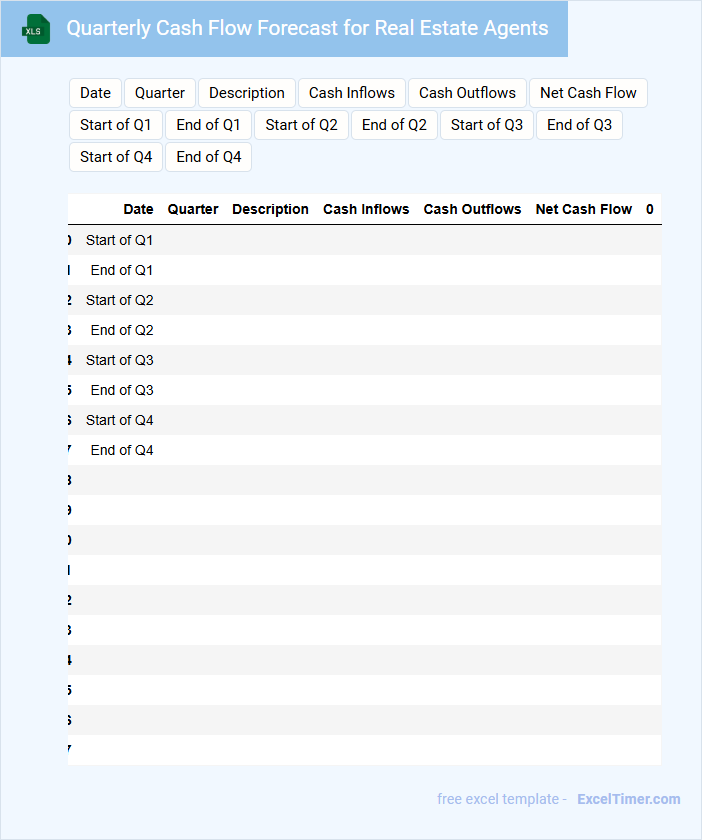Click the Date tag button
The height and width of the screenshot is (840, 702).
[x=95, y=93]
